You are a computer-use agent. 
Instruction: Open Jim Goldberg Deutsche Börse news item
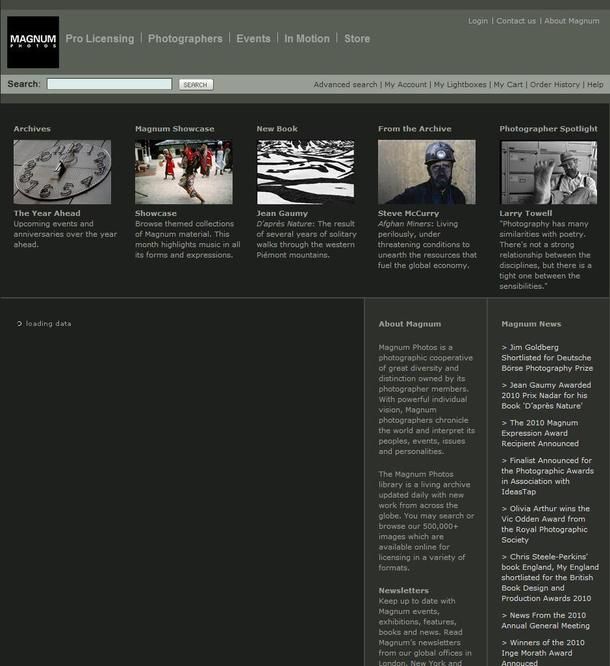click(x=547, y=358)
